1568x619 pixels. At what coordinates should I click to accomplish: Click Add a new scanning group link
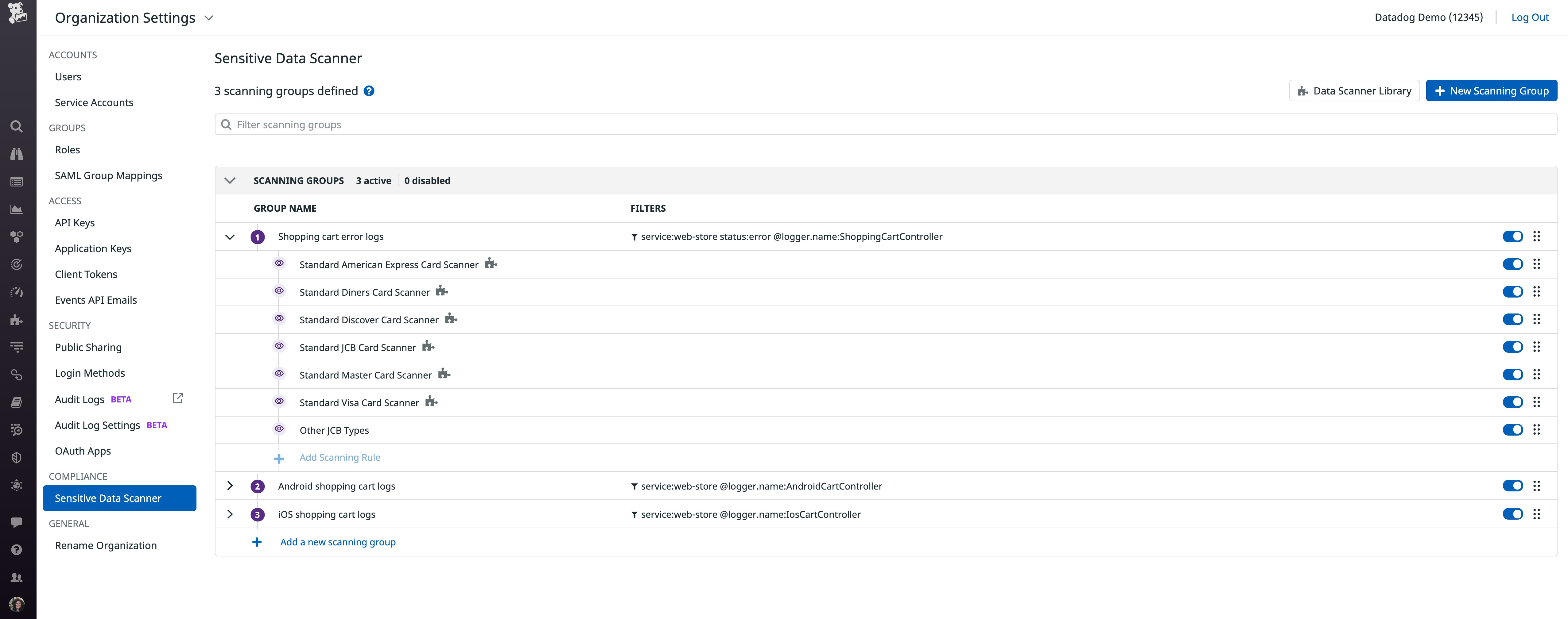coord(337,542)
